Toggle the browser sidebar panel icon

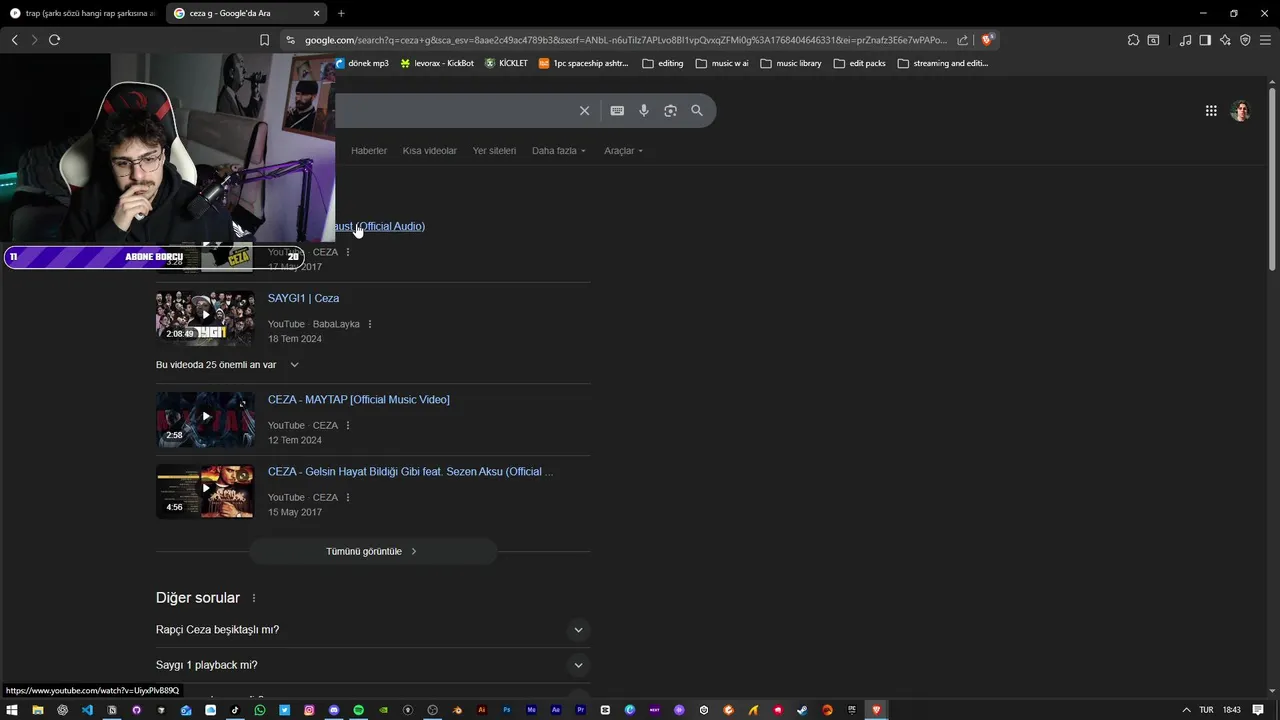click(1205, 40)
